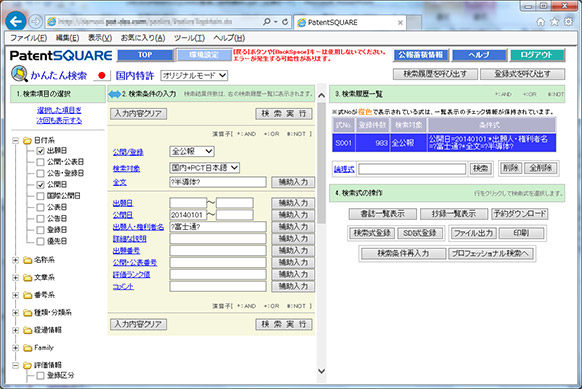582x389 pixels.
Task: Open favorites star icon
Action: pos(555,22)
